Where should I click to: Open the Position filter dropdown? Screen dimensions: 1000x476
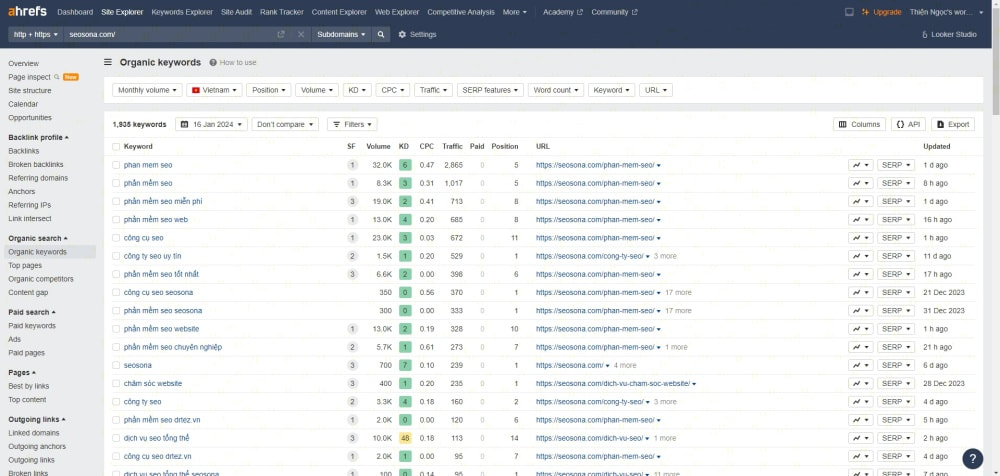click(268, 90)
